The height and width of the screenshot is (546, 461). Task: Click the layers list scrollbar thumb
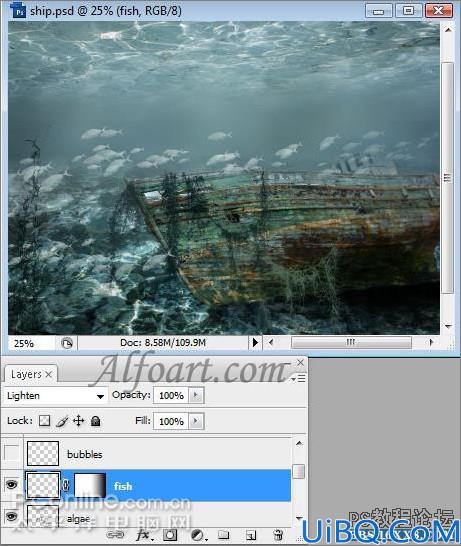[x=298, y=471]
